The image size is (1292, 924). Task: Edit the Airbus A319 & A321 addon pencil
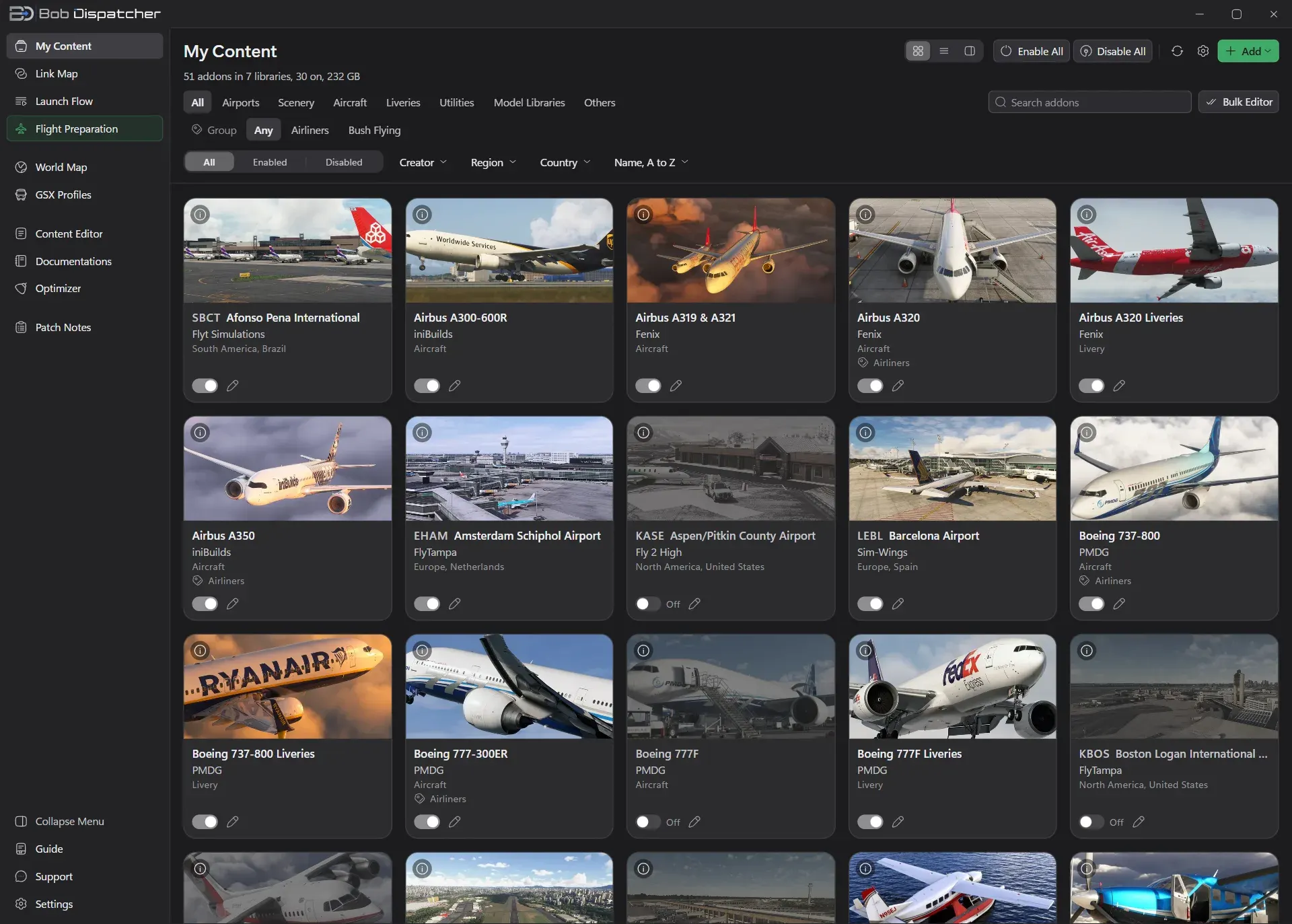coord(676,386)
